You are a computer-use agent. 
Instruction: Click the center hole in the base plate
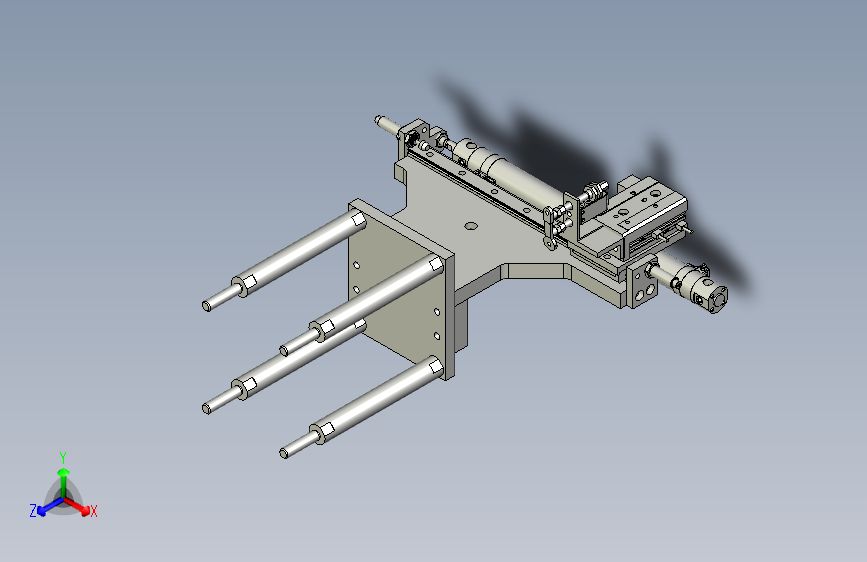pyautogui.click(x=471, y=226)
